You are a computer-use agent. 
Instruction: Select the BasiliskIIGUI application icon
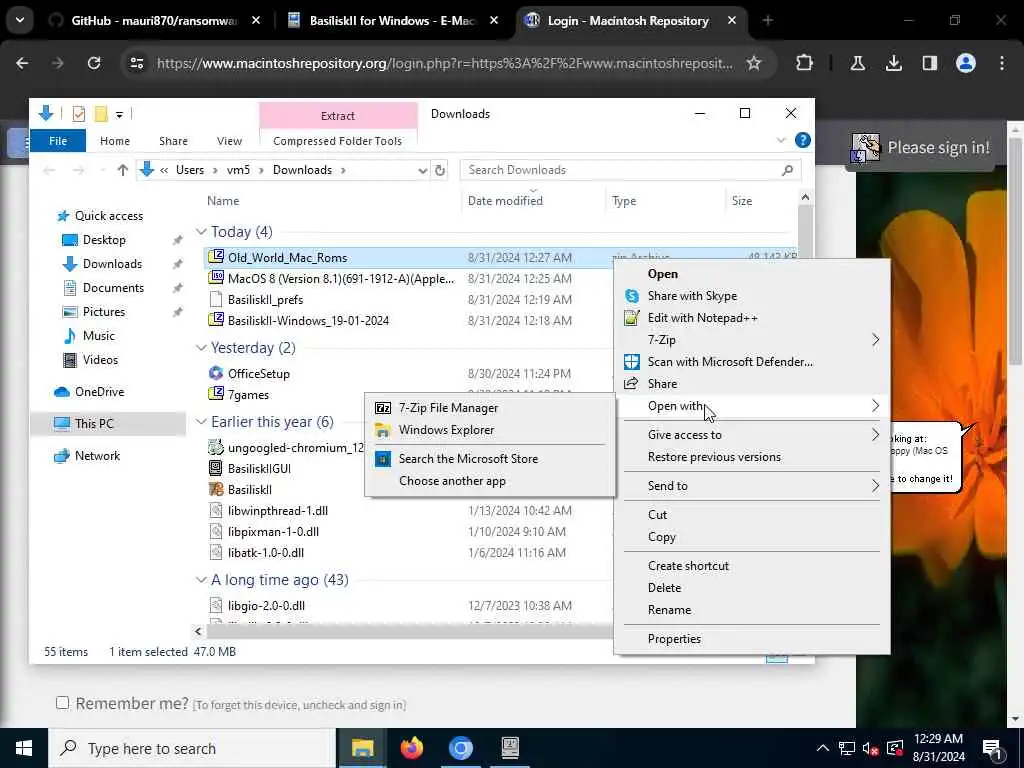click(x=216, y=468)
